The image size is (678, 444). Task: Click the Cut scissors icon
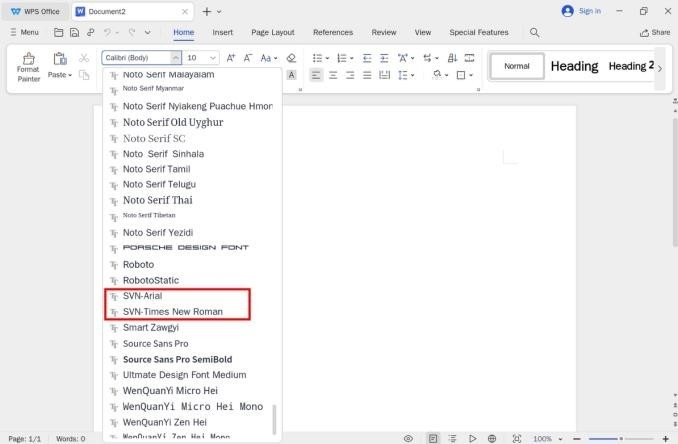[84, 57]
